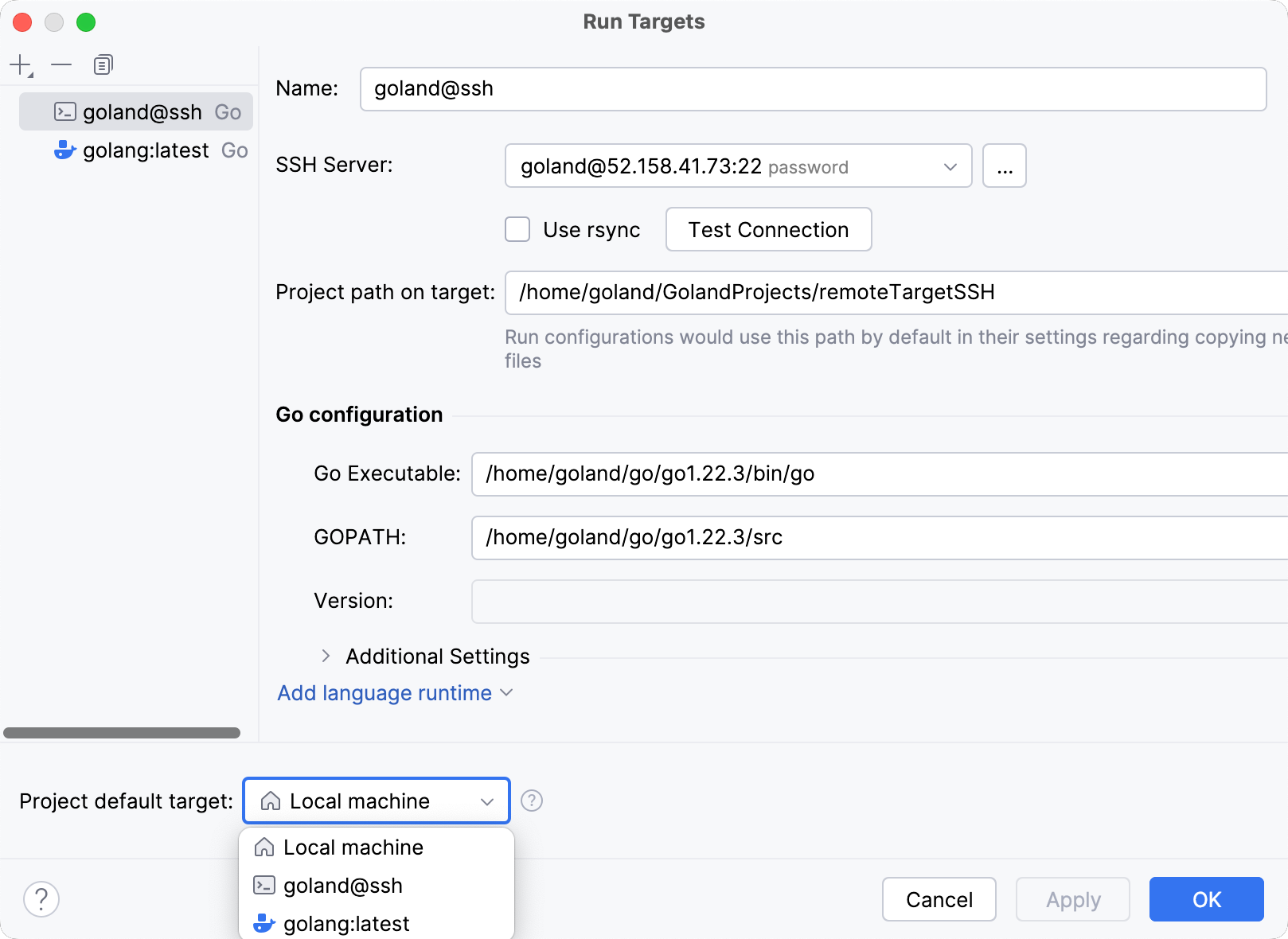Open help from the bottom-left question mark
The width and height of the screenshot is (1288, 939).
[41, 899]
